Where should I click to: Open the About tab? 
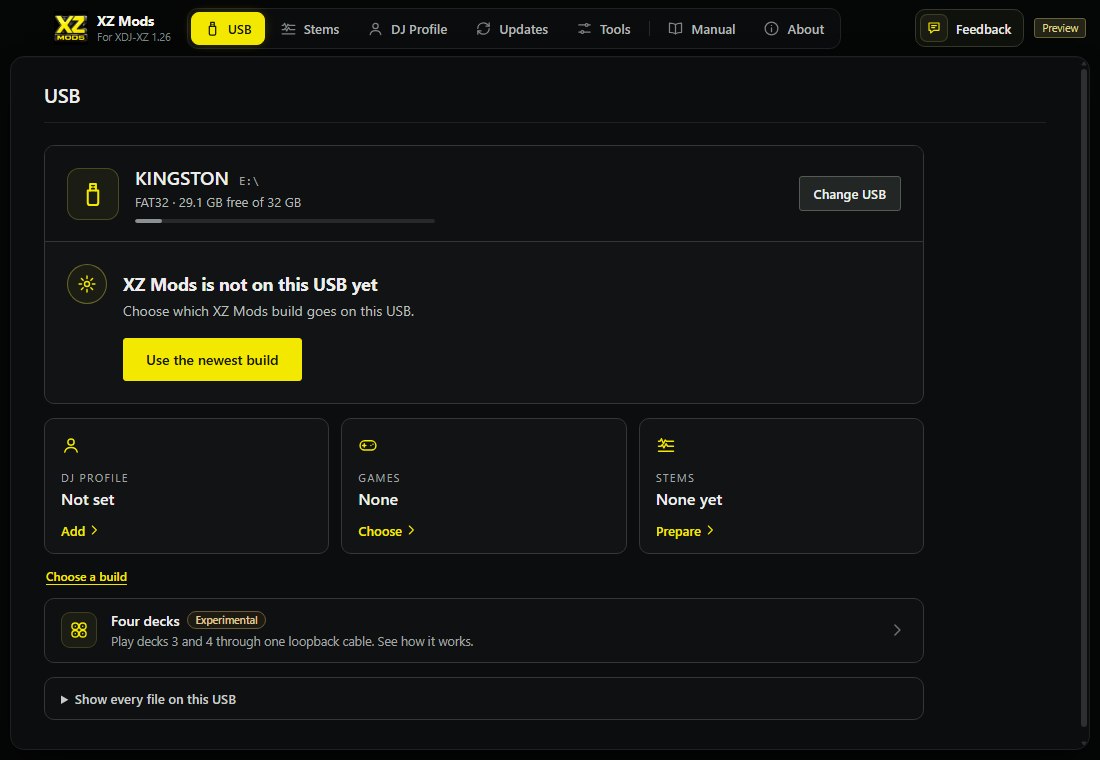tap(794, 29)
